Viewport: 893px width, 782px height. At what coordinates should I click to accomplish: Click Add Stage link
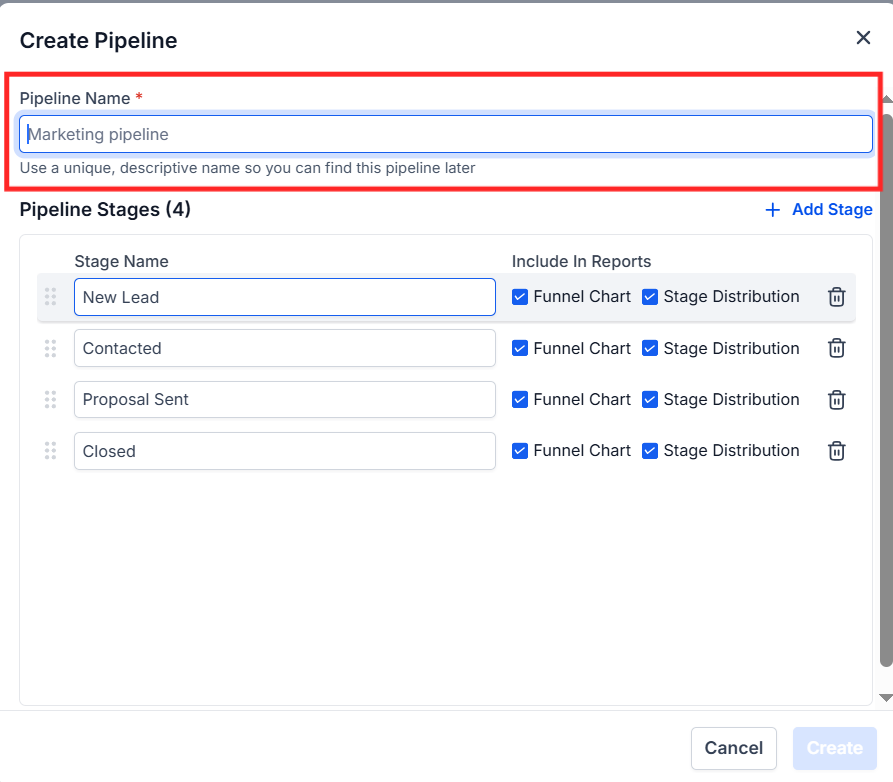click(819, 210)
